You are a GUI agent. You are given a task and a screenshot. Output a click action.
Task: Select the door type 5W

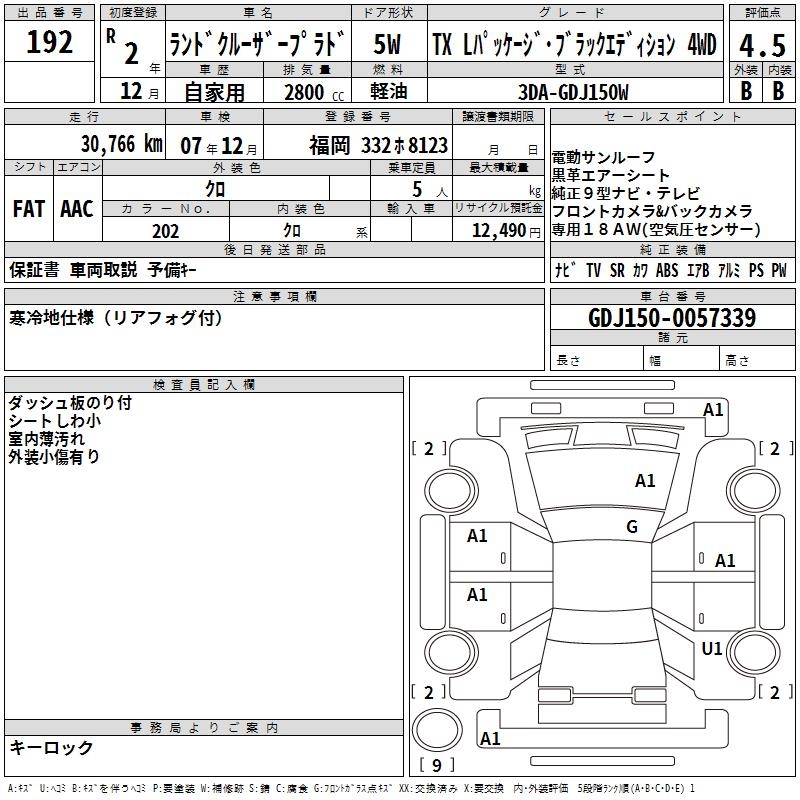[x=387, y=44]
